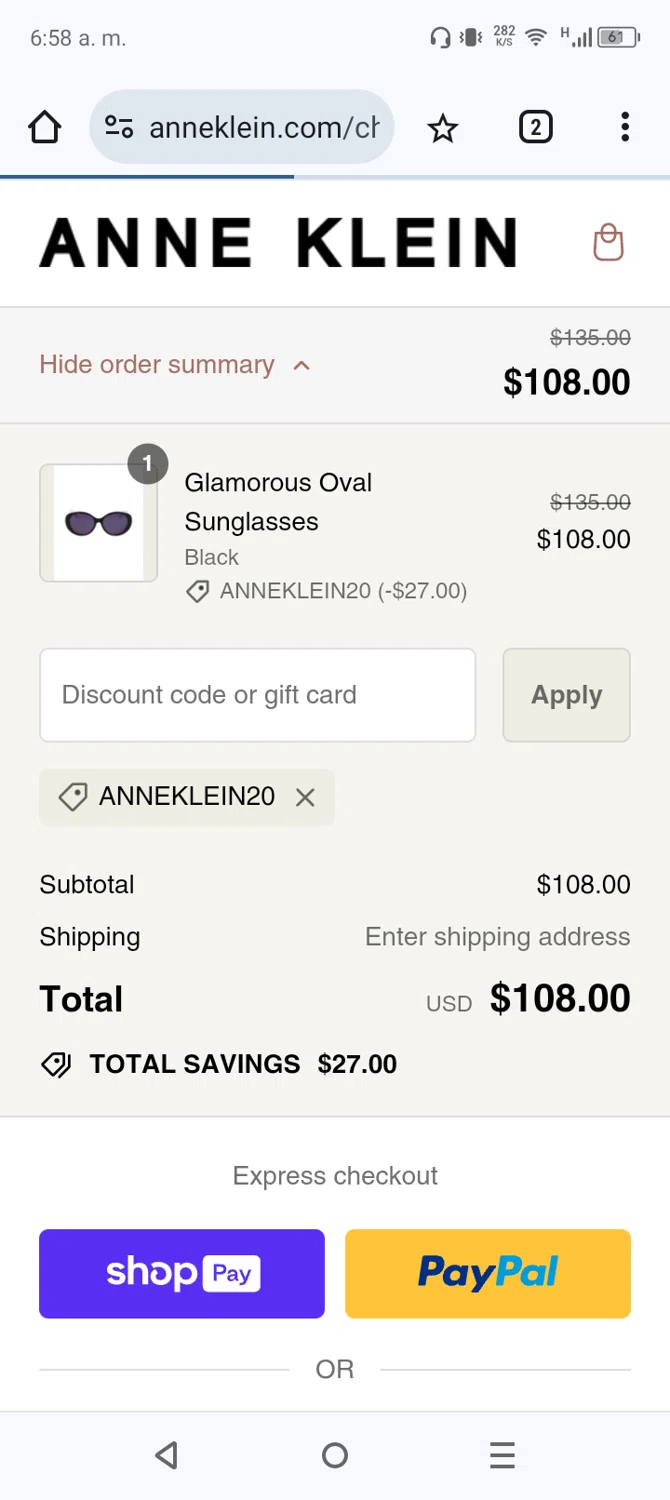
Task: Bookmark page with the star icon
Action: [442, 128]
